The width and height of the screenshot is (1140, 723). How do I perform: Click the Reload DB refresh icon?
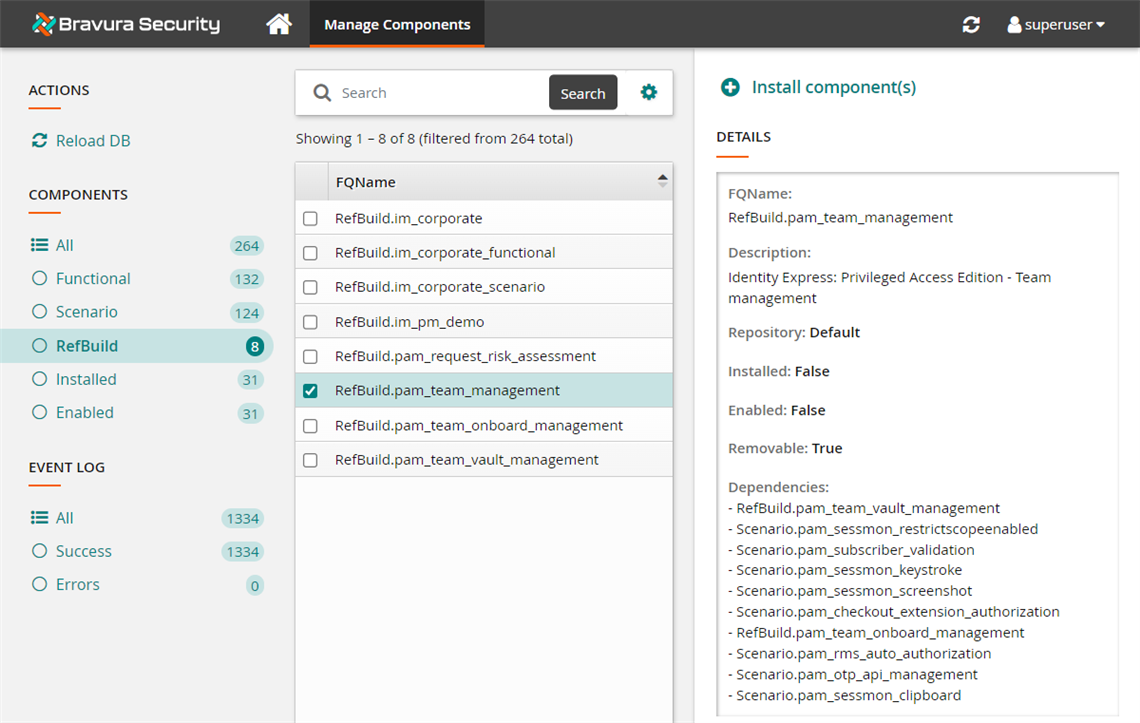click(x=39, y=140)
